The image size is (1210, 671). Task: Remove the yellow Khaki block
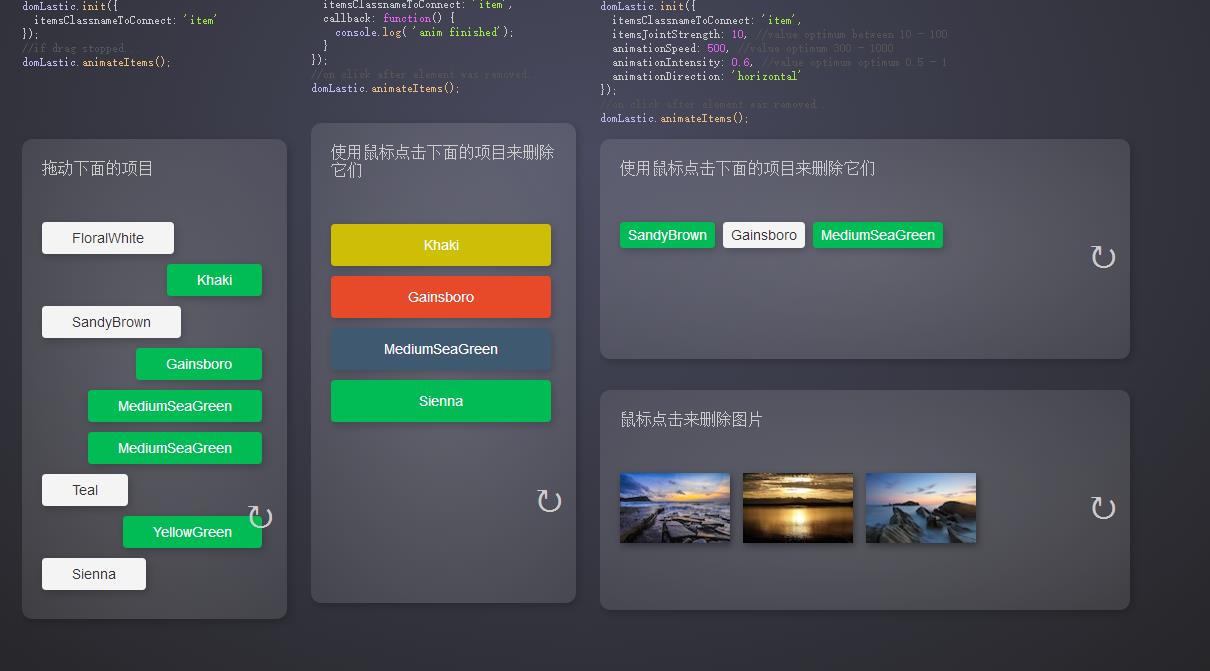441,245
